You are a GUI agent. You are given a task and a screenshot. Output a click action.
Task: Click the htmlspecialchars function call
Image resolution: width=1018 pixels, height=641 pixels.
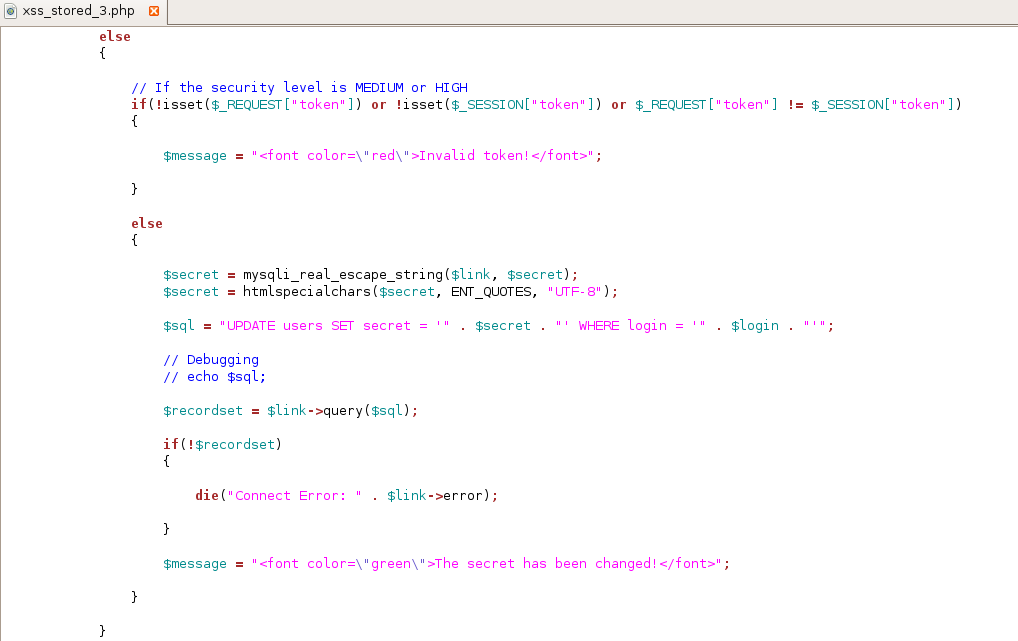tap(430, 292)
